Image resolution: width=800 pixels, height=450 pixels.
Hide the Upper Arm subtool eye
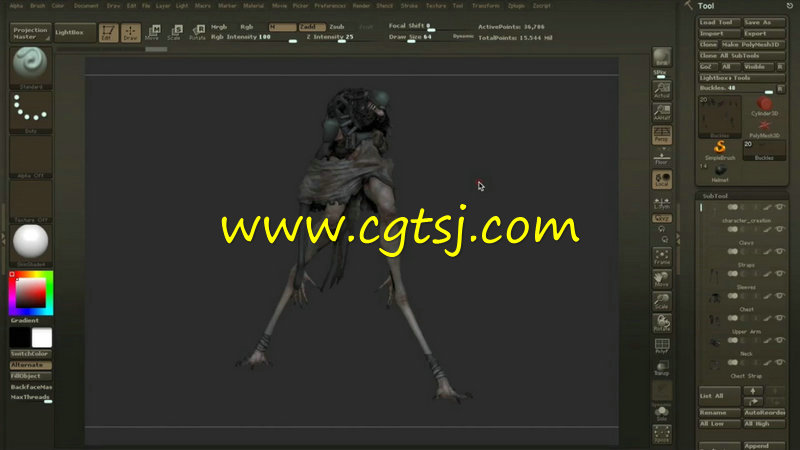click(780, 318)
